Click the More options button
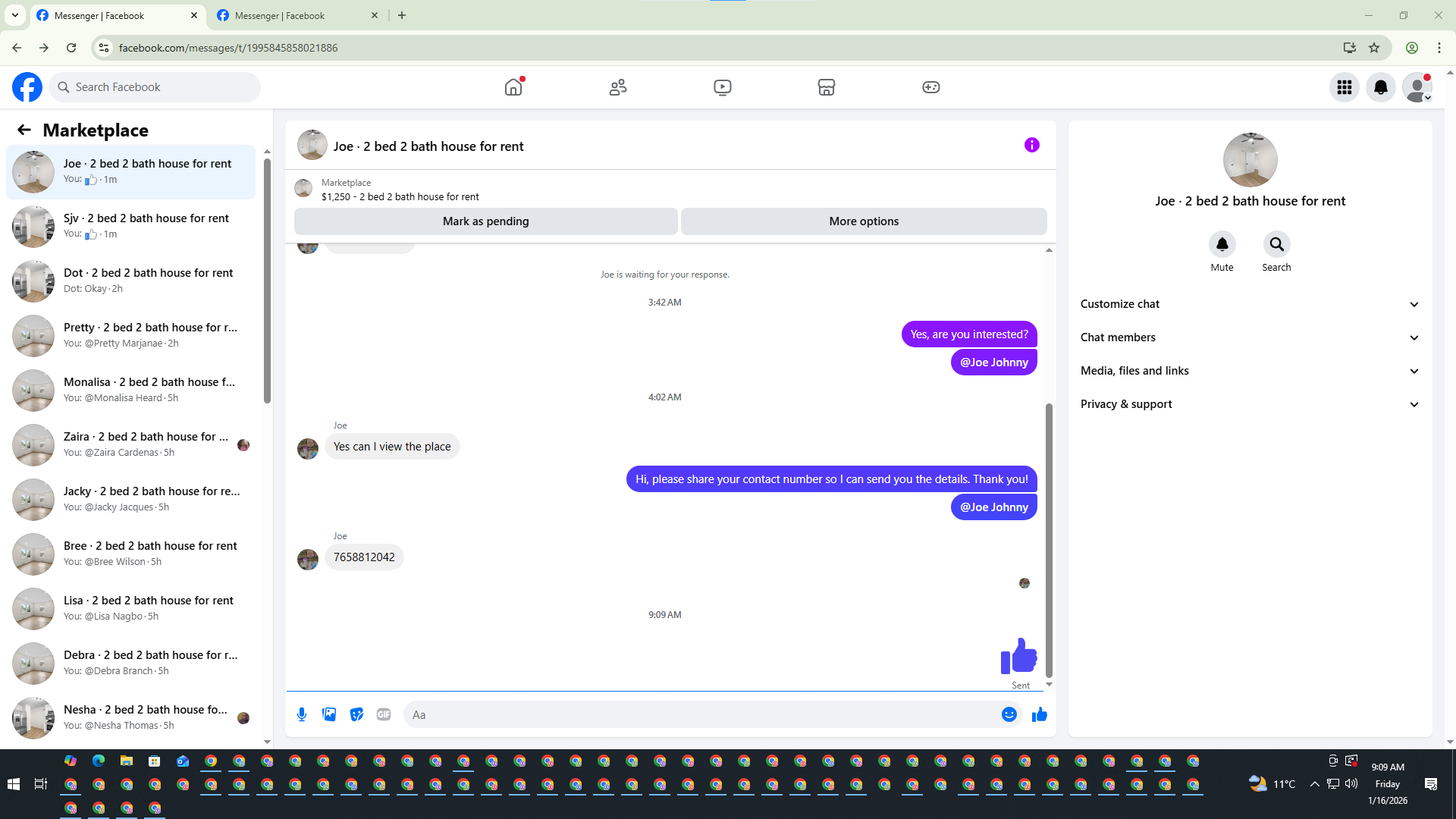This screenshot has width=1456, height=819. point(864,221)
